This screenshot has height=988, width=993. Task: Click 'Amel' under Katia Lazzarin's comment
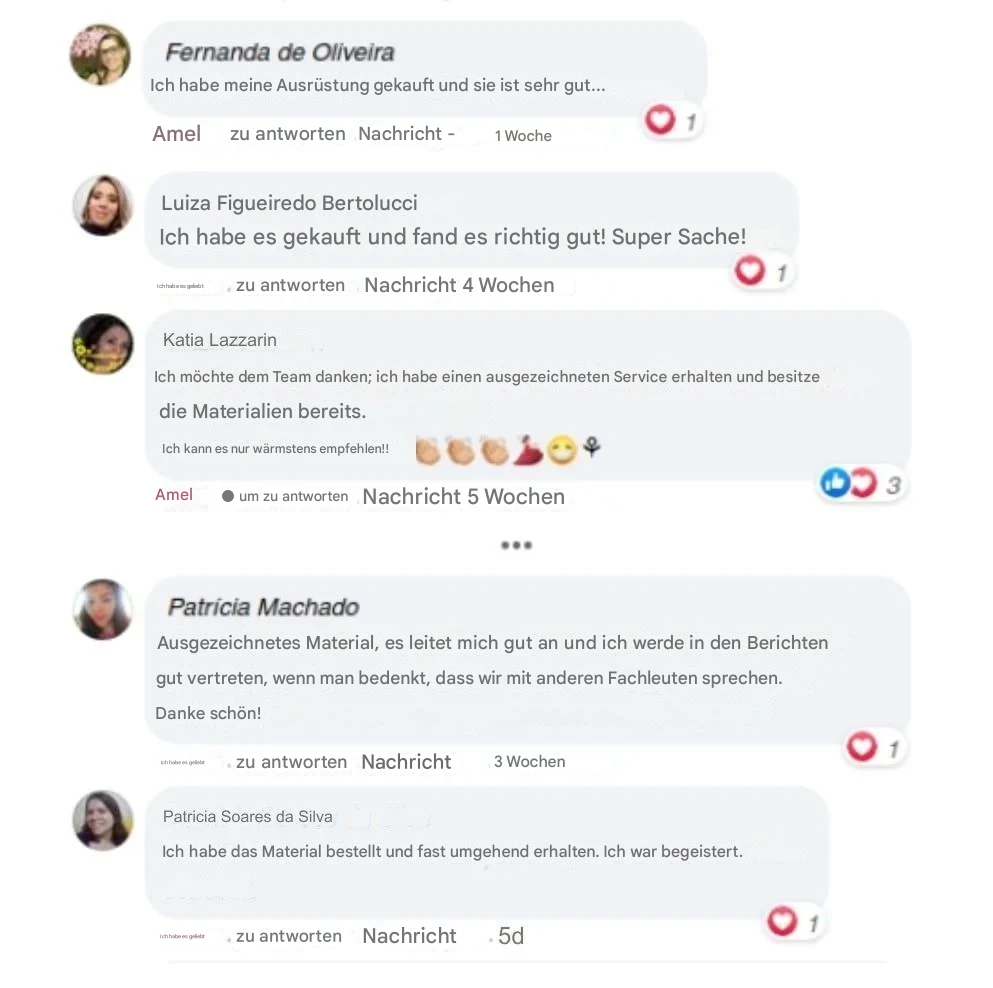coord(174,495)
